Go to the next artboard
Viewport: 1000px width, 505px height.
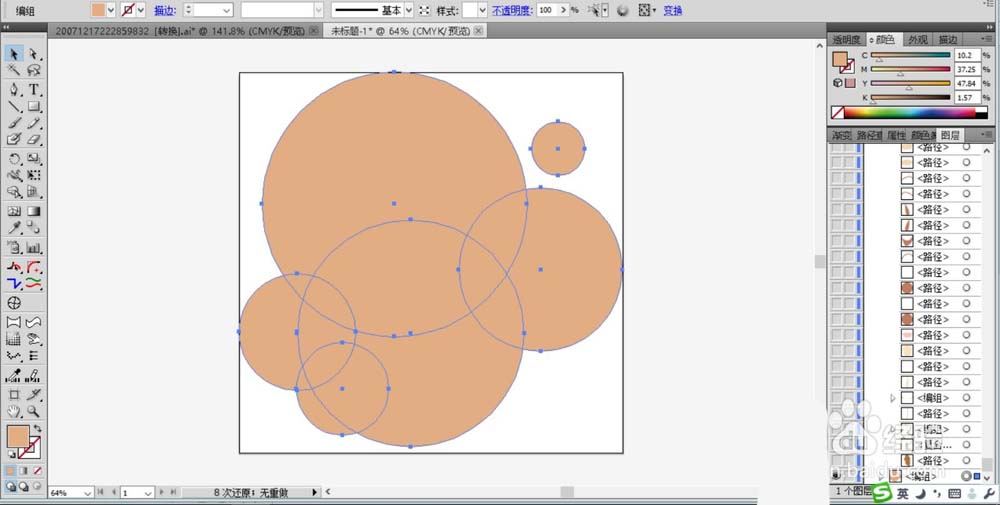pos(162,492)
